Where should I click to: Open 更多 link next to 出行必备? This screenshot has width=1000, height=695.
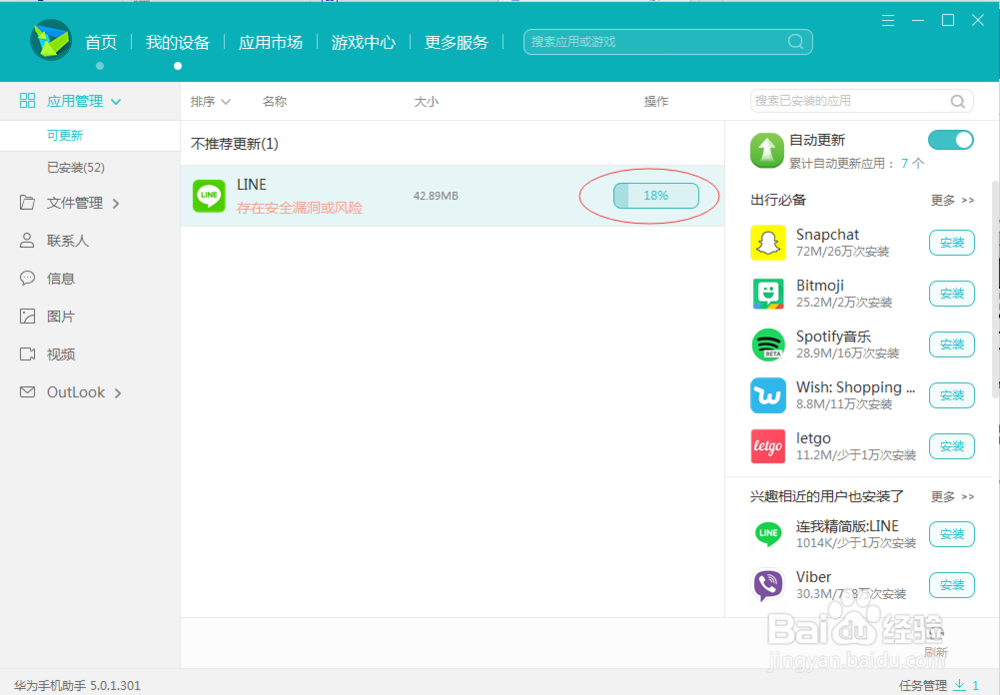point(951,199)
